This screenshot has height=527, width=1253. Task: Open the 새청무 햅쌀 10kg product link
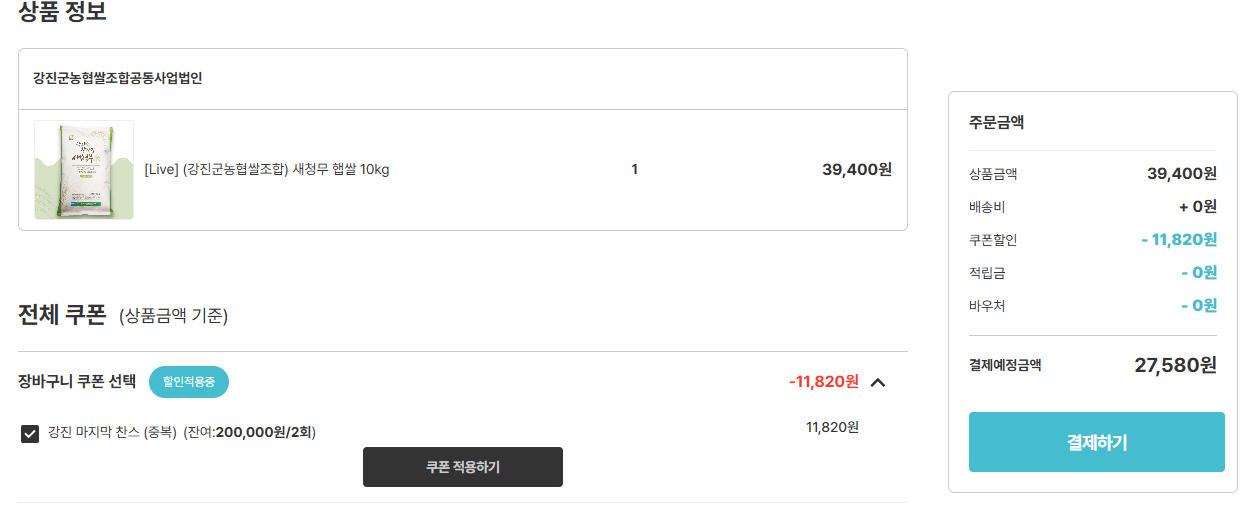267,169
